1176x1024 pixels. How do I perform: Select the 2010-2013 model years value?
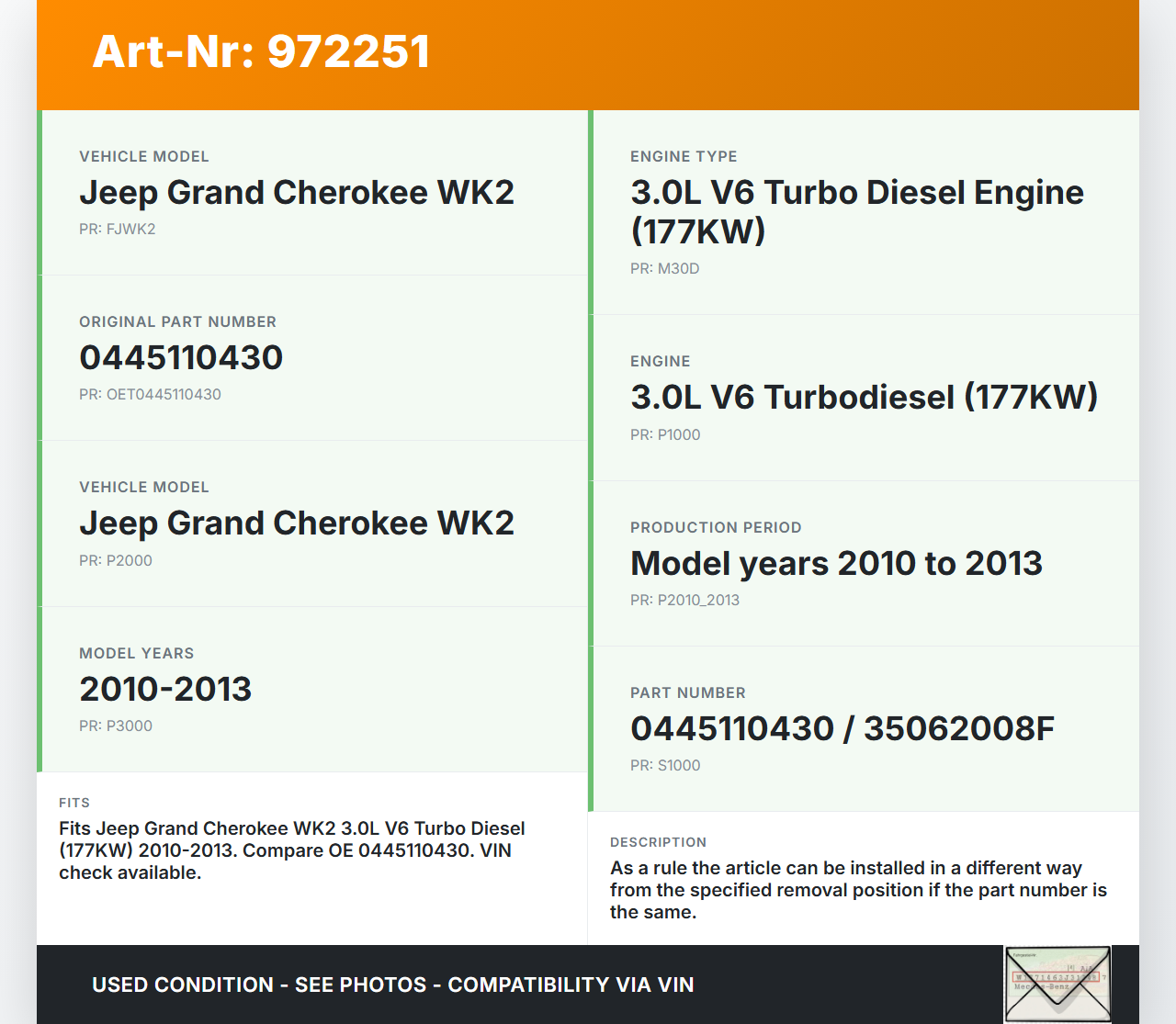(x=165, y=690)
